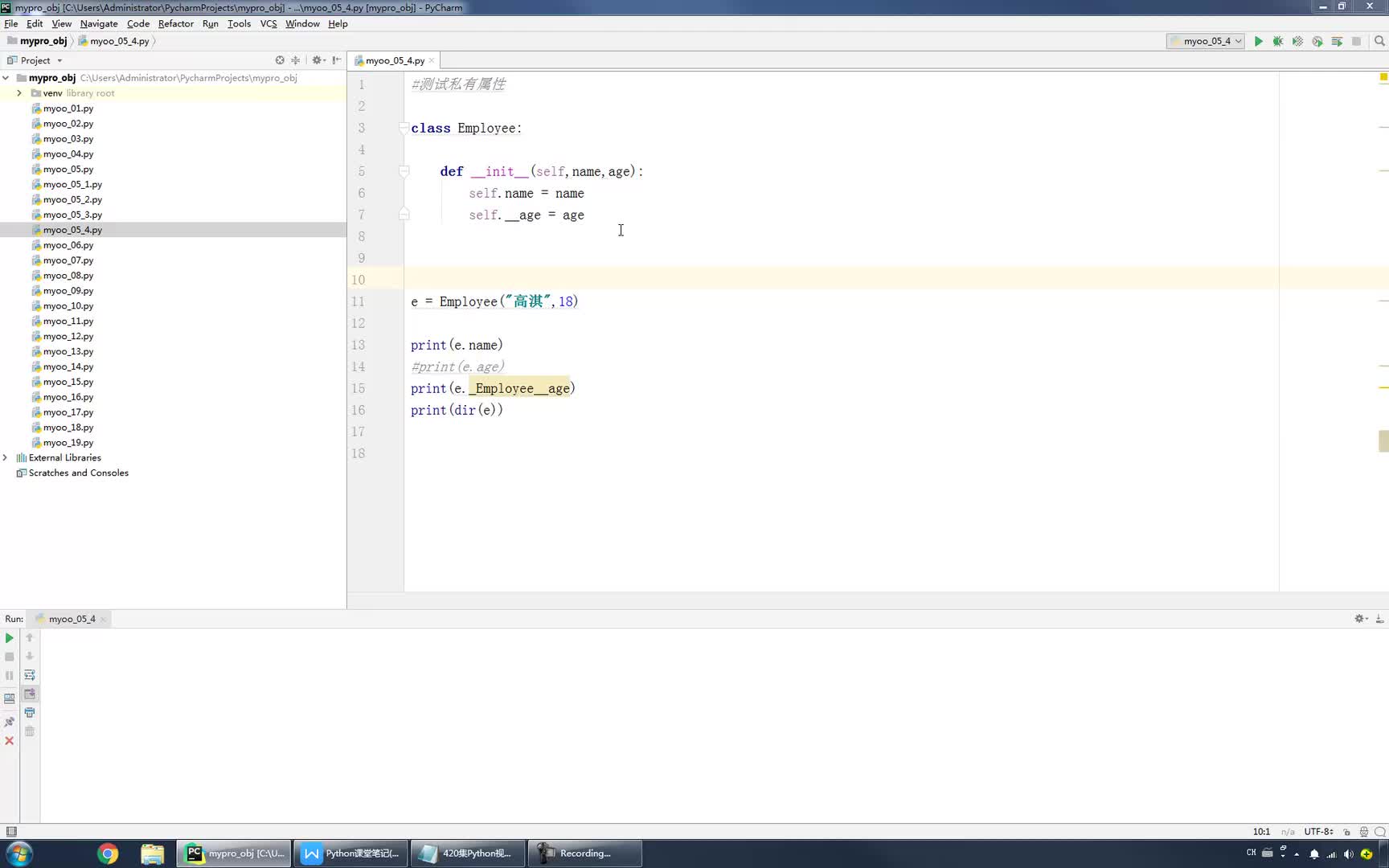Expand the venv library root folder
Image resolution: width=1389 pixels, height=868 pixels.
[x=19, y=93]
